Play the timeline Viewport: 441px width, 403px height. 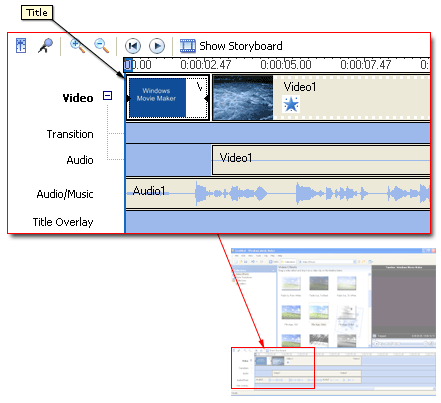pyautogui.click(x=157, y=46)
